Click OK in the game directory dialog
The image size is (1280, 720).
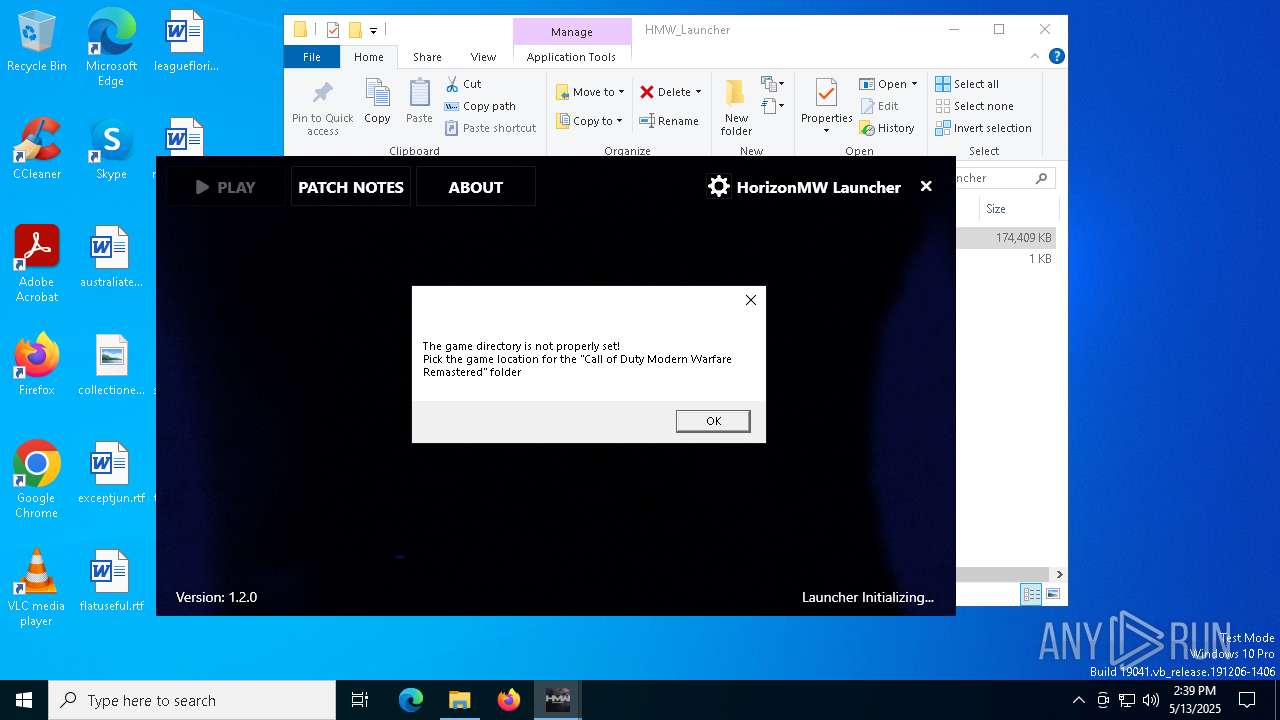[713, 421]
